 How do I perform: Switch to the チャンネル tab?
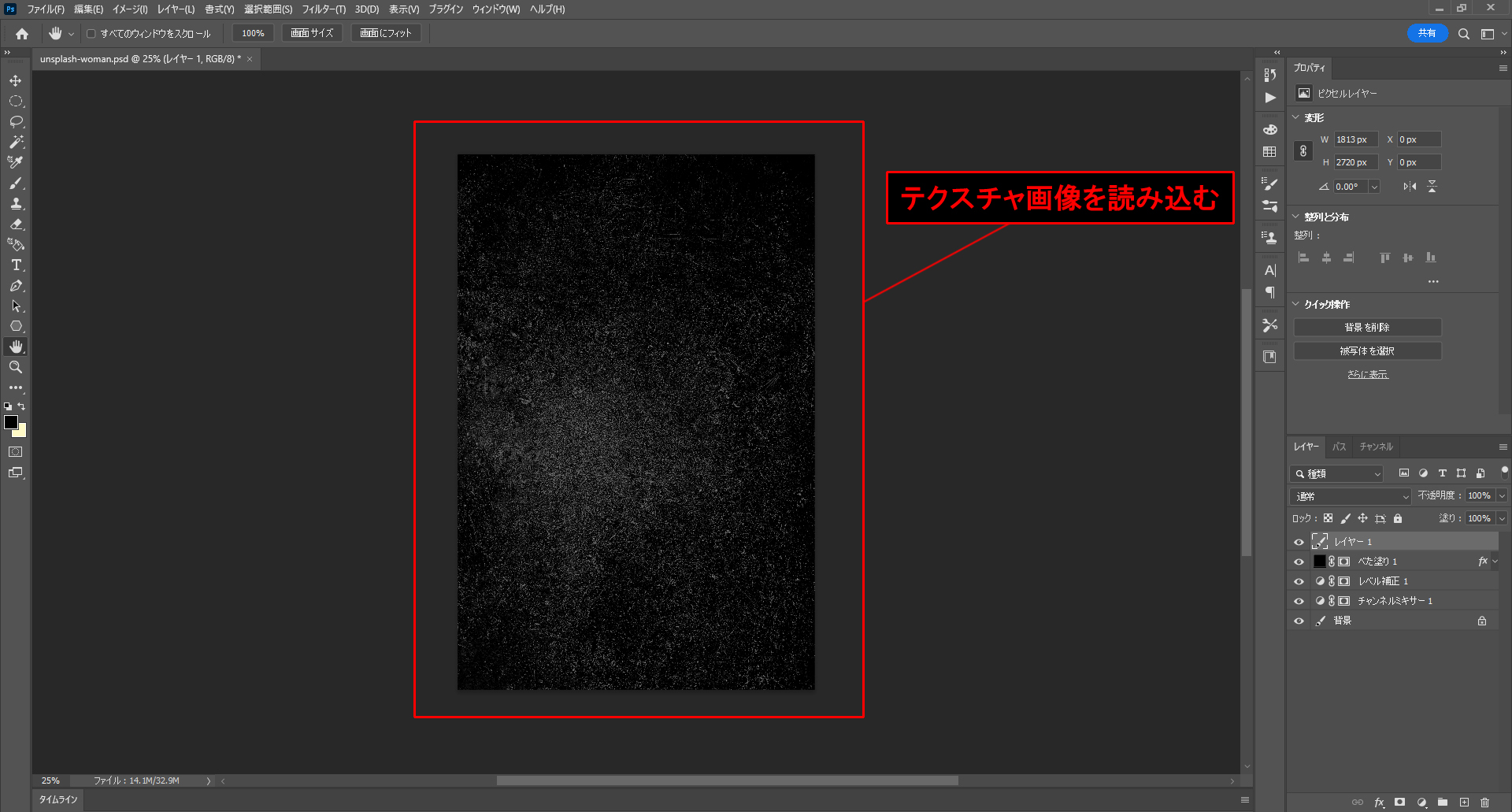[x=1376, y=447]
